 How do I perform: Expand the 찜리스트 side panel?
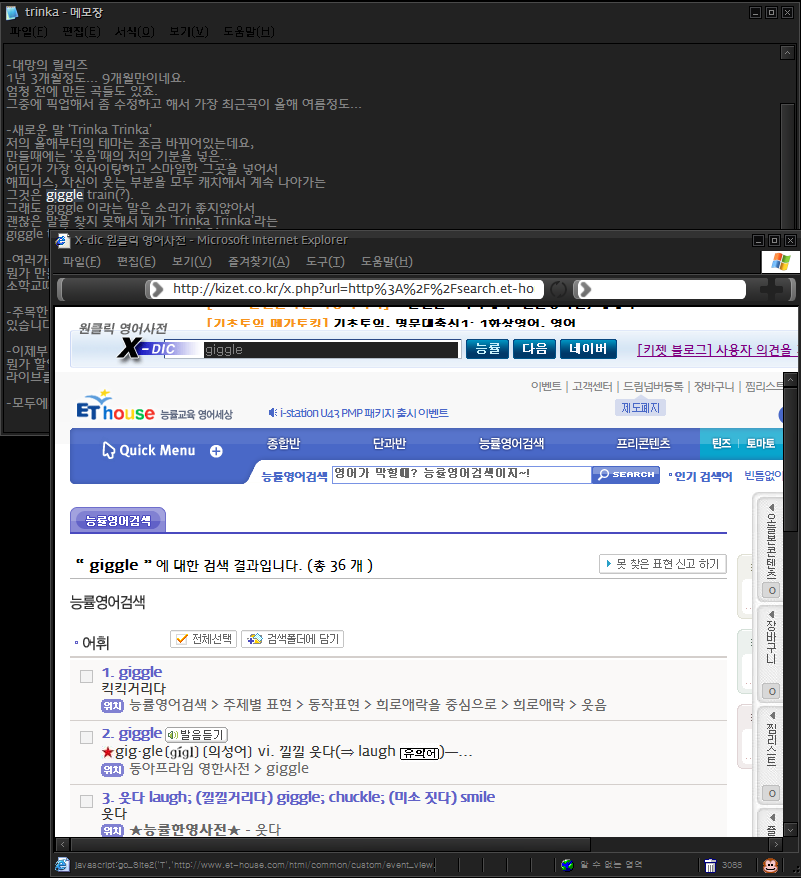[771, 755]
